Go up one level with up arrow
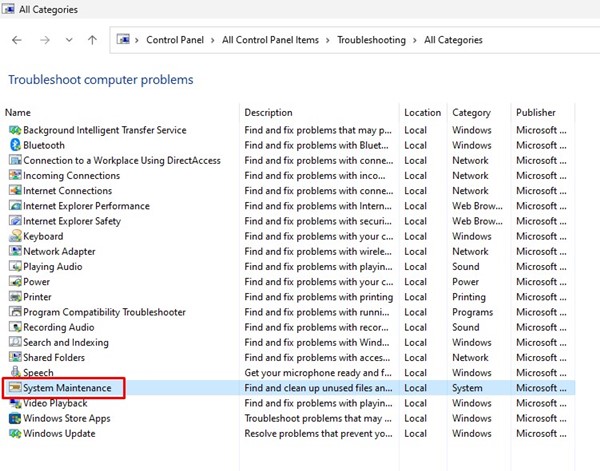Image resolution: width=600 pixels, height=471 pixels. (x=92, y=41)
